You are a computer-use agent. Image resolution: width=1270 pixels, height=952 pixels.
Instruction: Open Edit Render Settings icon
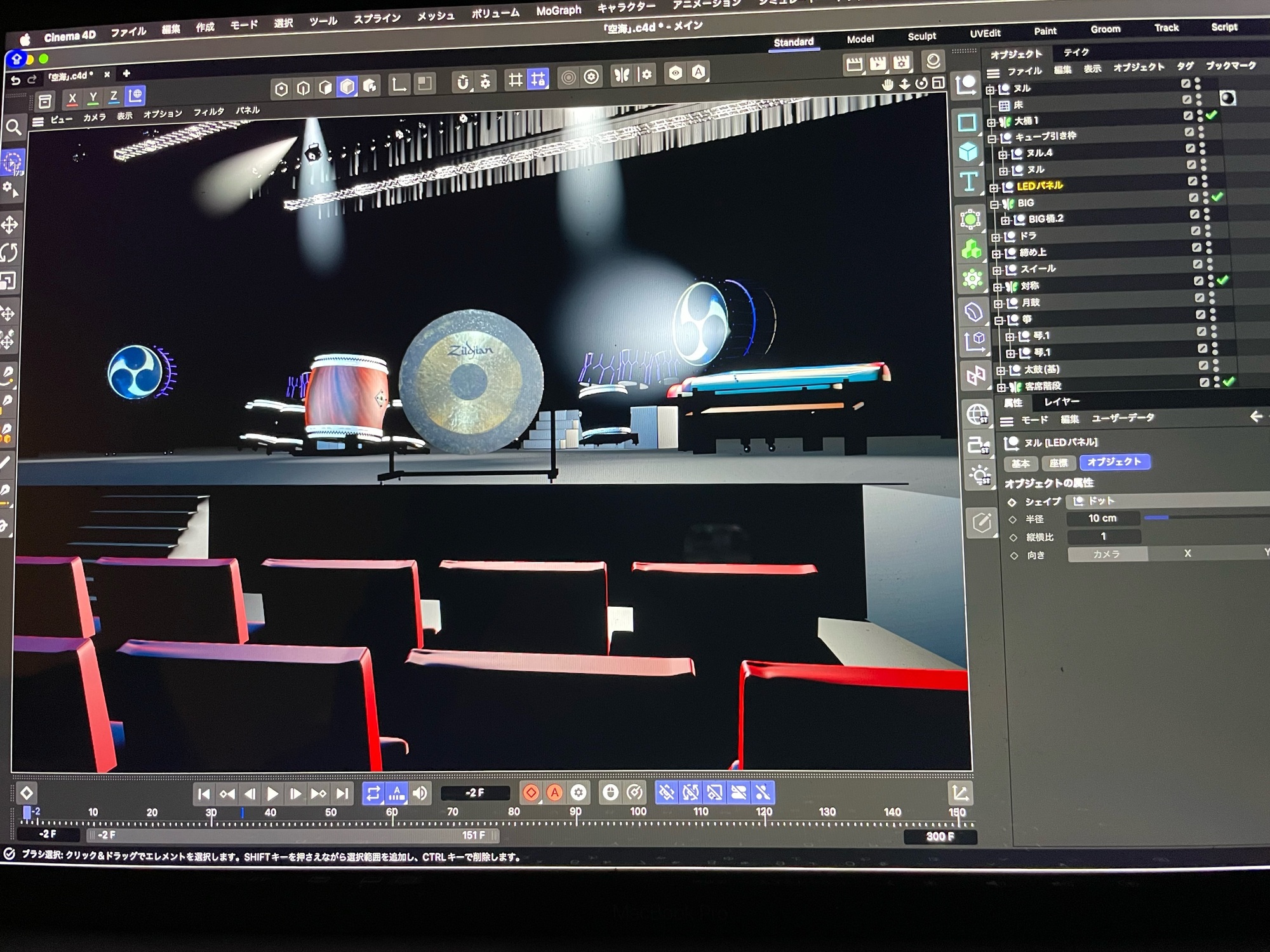click(x=902, y=62)
